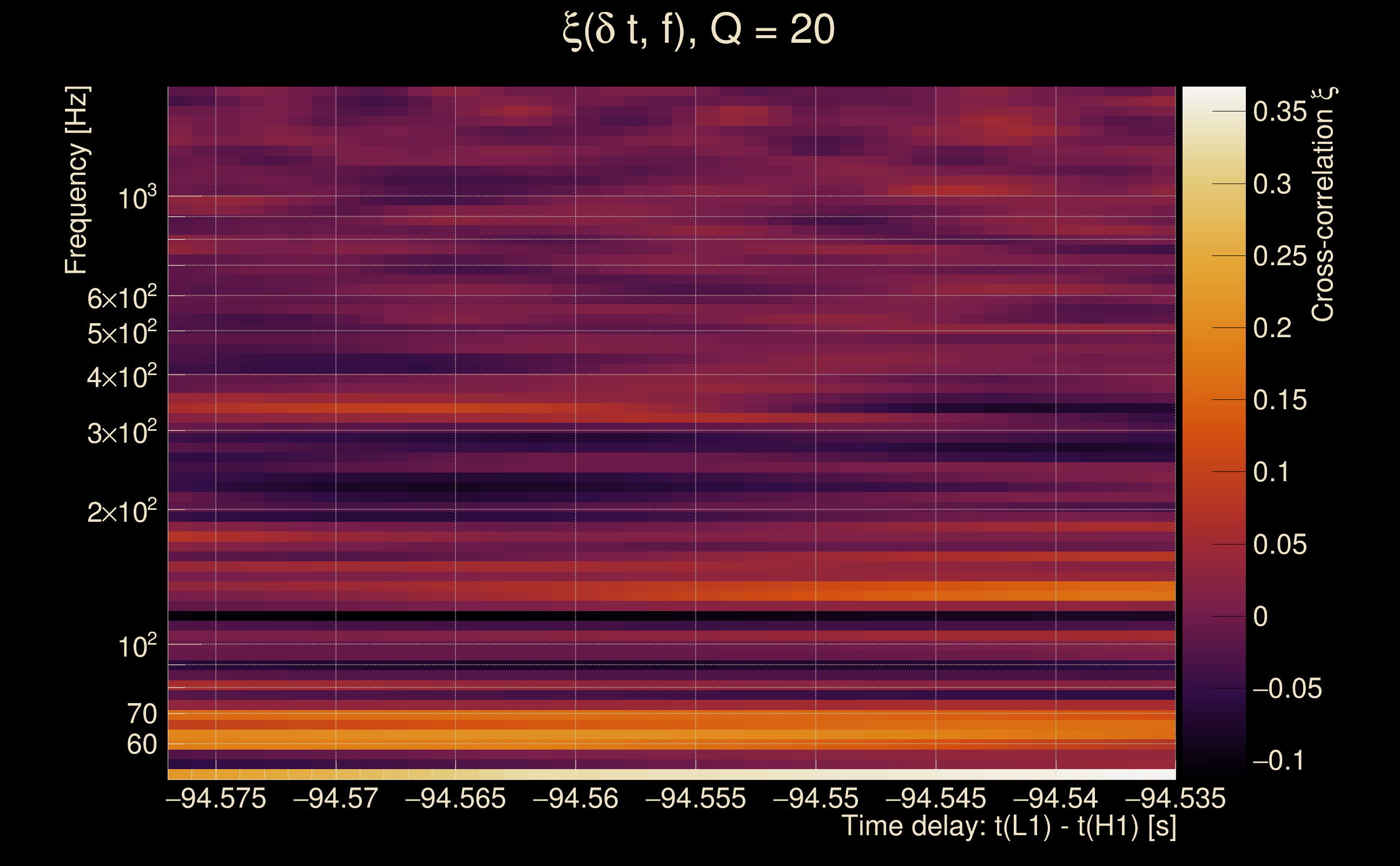Click the 70 frequency tick label

coord(141,714)
